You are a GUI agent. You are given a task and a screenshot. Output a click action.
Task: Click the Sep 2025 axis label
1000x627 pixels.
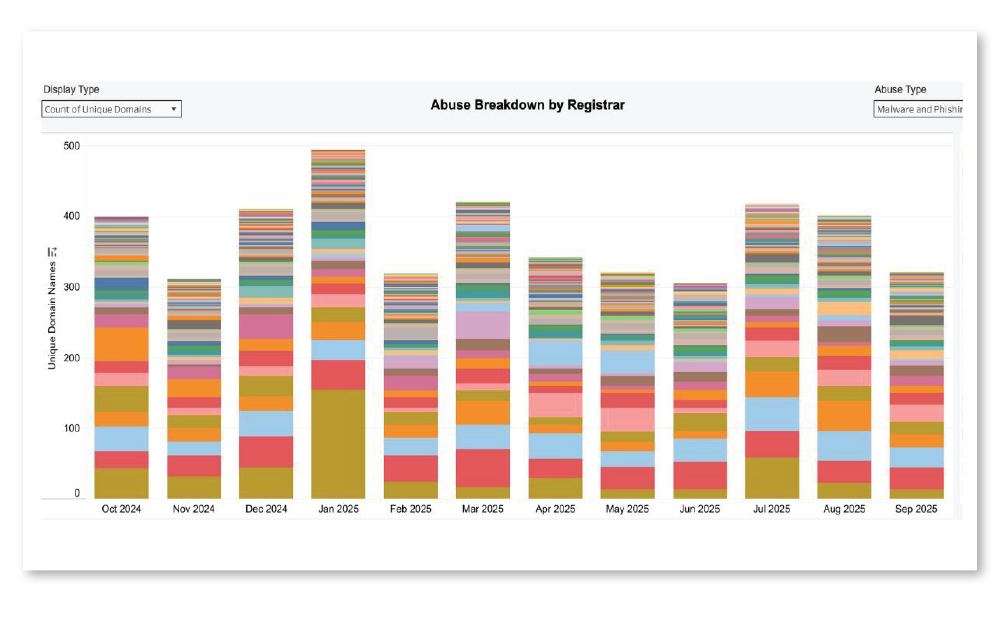[916, 509]
